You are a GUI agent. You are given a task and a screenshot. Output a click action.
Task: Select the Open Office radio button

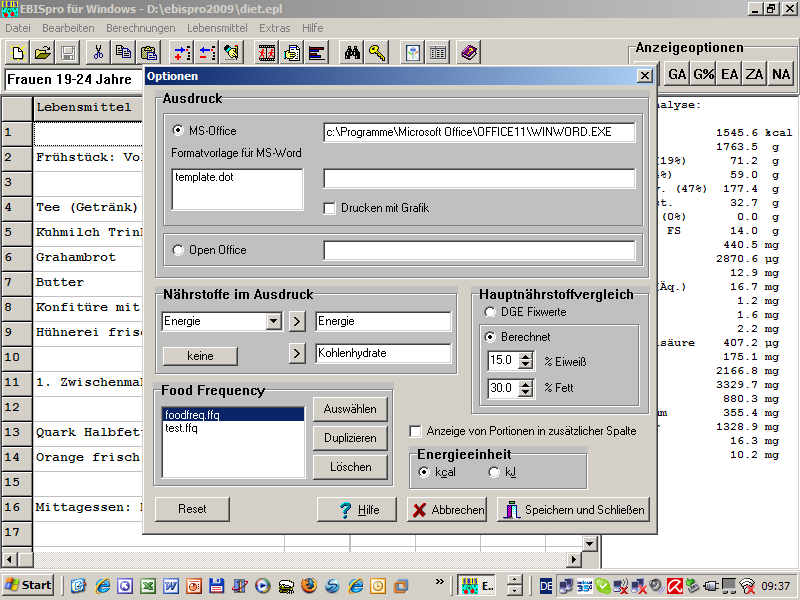coord(178,250)
